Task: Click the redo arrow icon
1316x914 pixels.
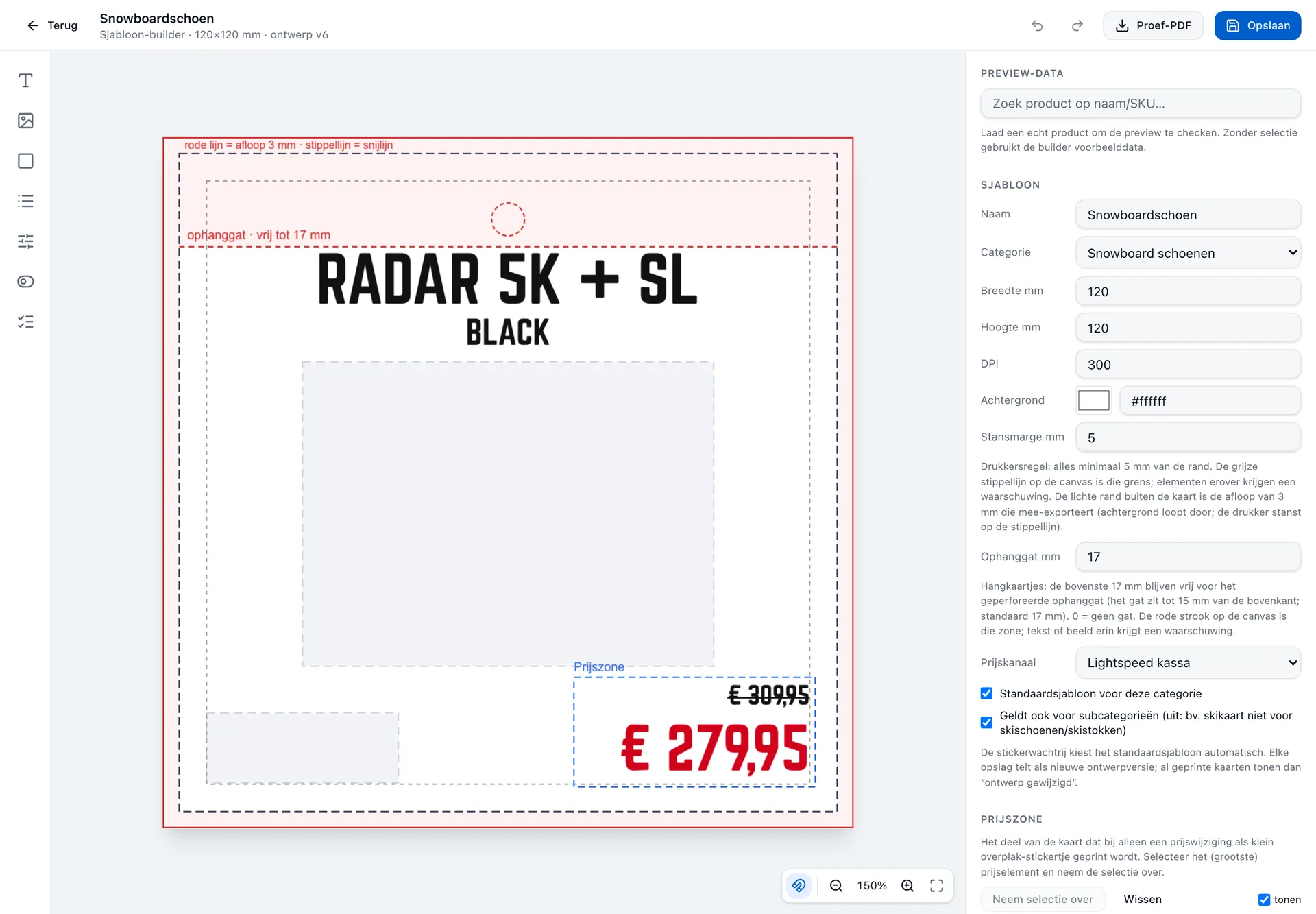Action: point(1077,25)
